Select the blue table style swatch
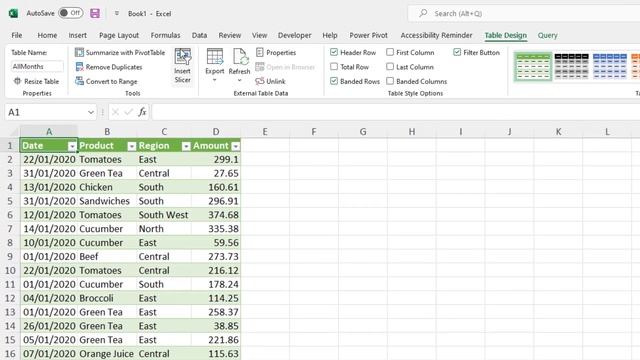640x360 pixels. coord(610,66)
